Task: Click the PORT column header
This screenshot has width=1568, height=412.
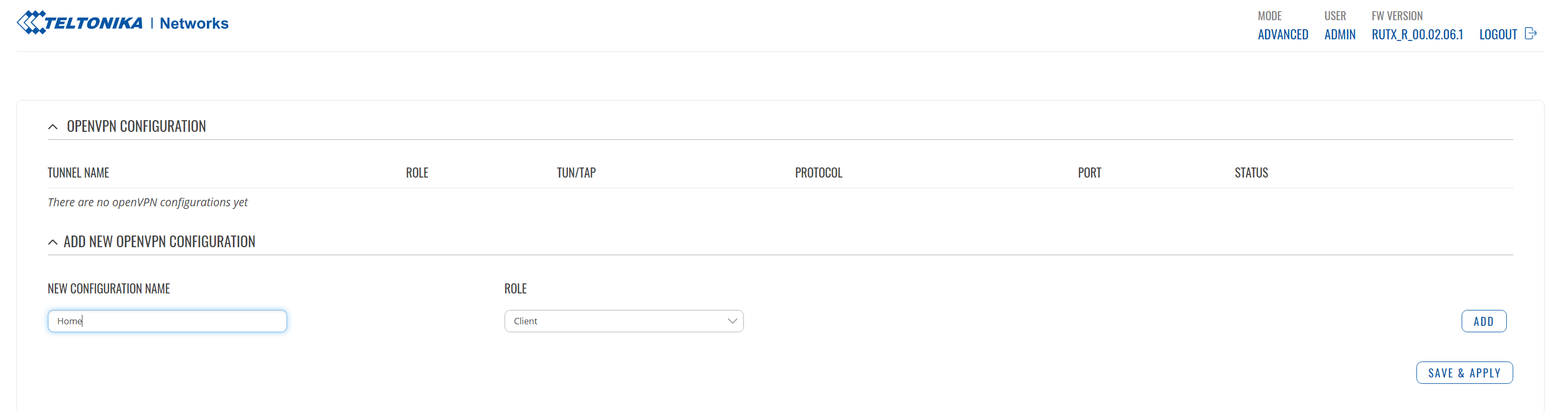Action: coord(1089,173)
